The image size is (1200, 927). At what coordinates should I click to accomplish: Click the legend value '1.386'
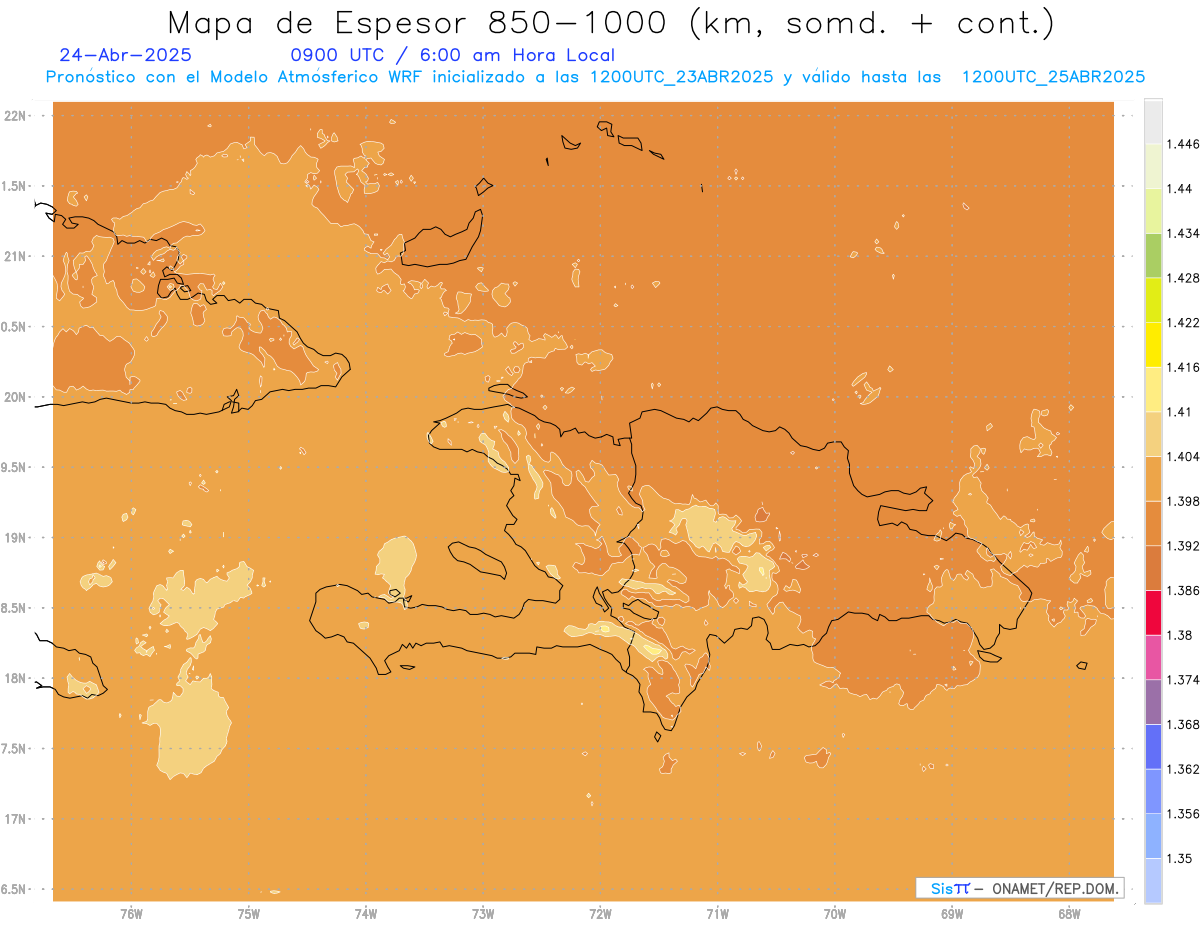1183,590
